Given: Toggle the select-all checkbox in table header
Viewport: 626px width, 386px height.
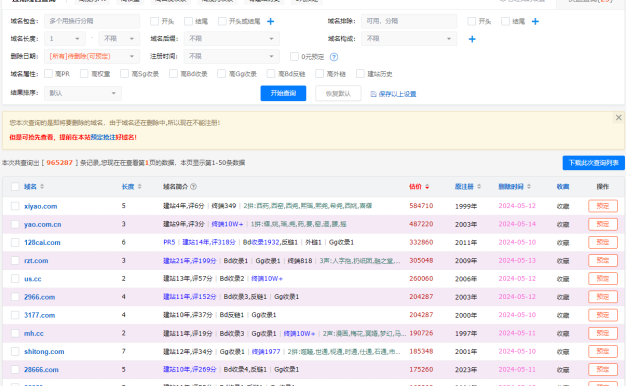Looking at the screenshot, I should pos(15,186).
